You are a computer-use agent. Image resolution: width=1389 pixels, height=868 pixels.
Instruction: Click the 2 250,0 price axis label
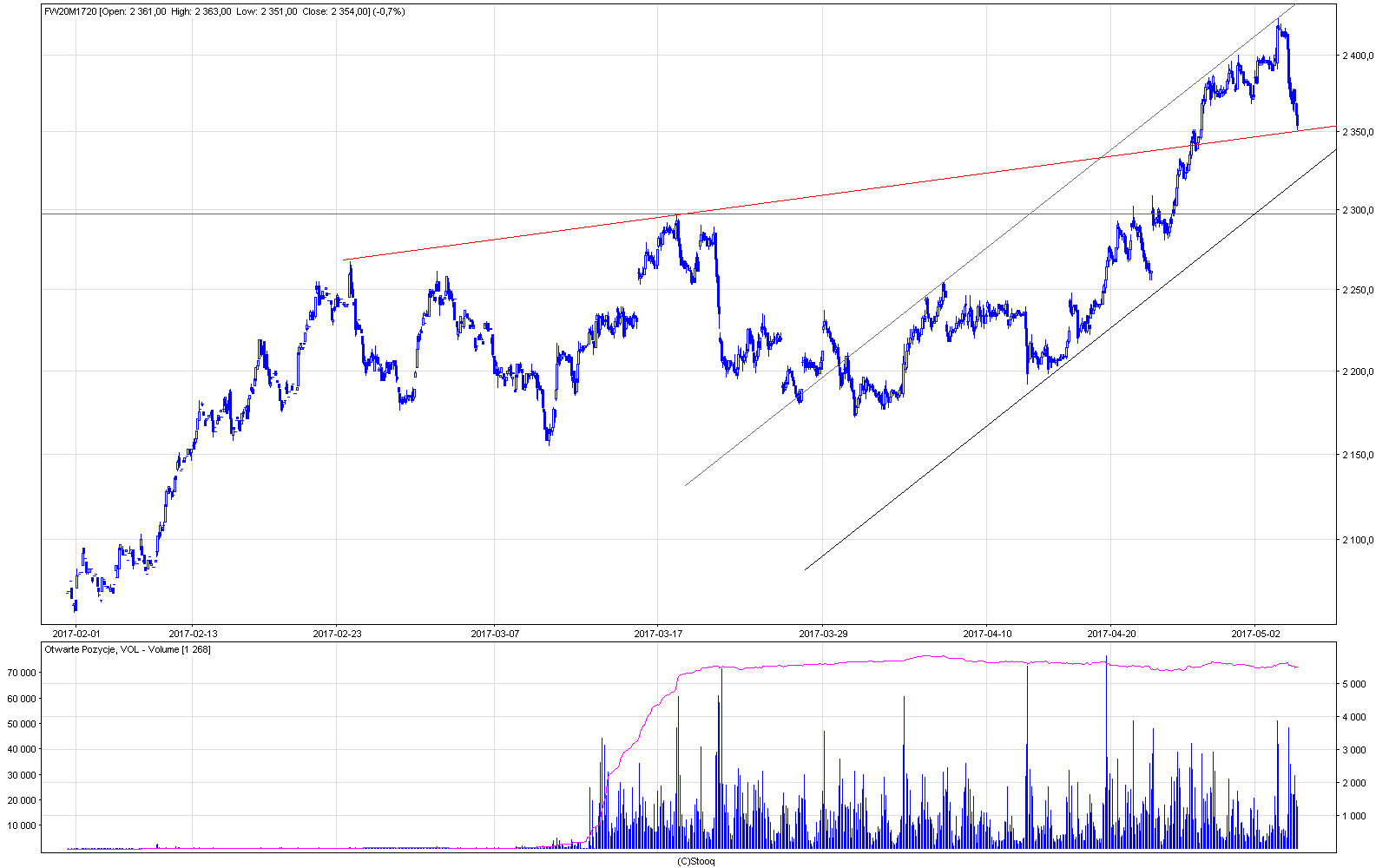1358,290
